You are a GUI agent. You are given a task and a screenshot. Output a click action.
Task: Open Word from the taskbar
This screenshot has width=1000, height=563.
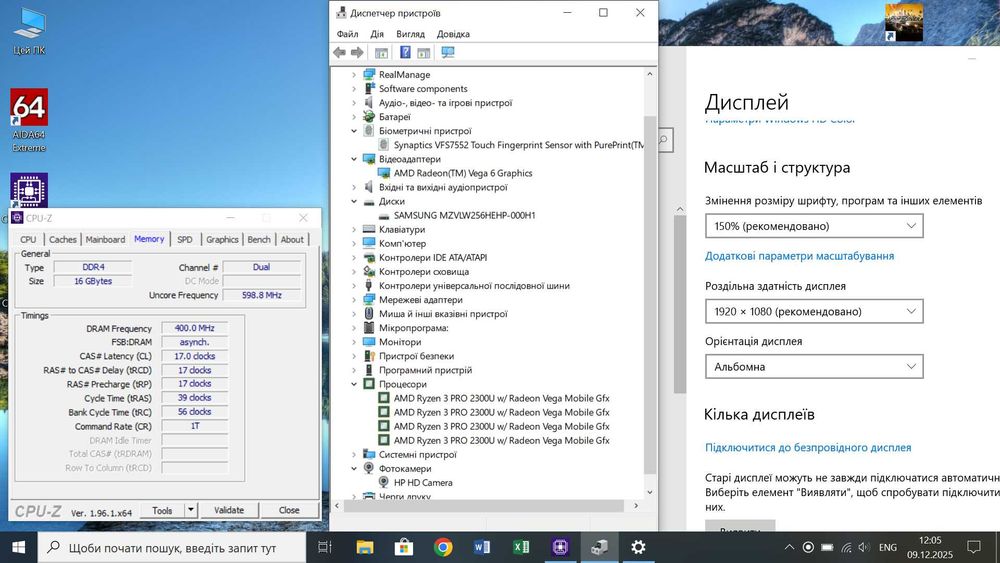click(482, 547)
